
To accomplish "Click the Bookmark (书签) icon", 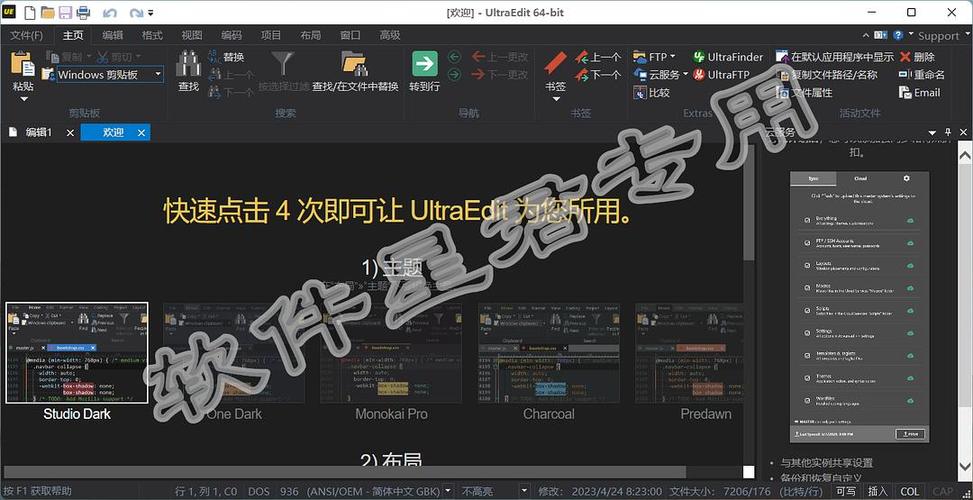I will coord(555,64).
